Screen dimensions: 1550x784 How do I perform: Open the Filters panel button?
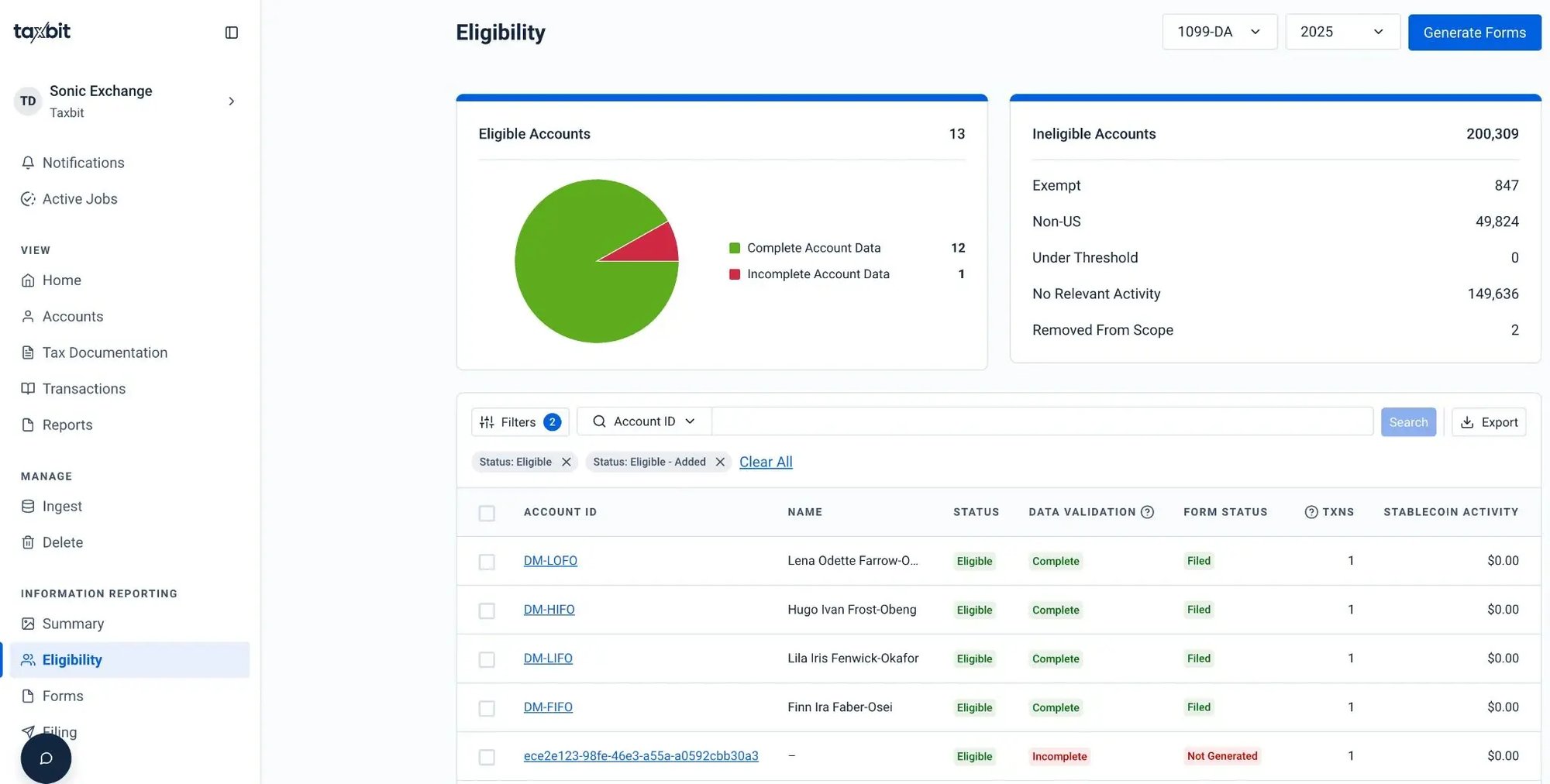click(x=520, y=422)
